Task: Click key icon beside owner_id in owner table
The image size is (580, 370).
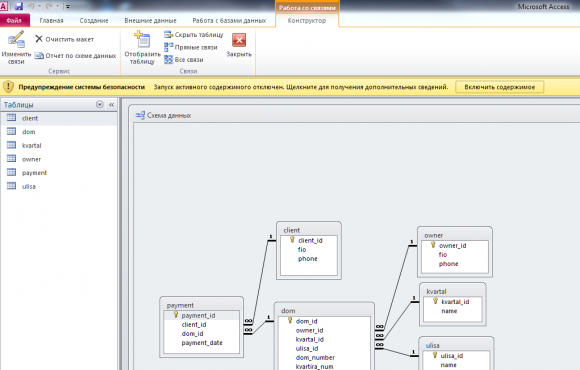Action: 433,245
